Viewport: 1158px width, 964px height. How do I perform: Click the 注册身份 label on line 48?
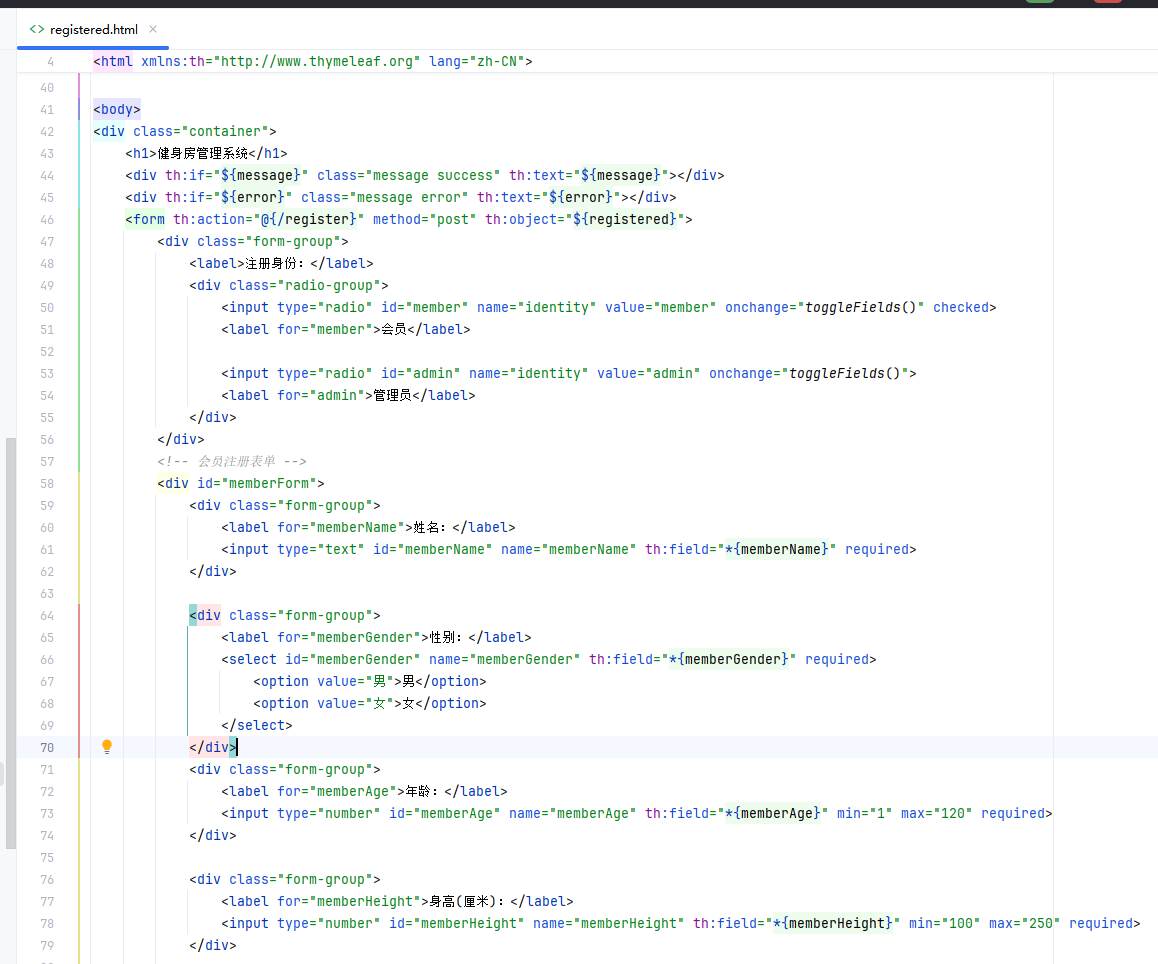[281, 264]
